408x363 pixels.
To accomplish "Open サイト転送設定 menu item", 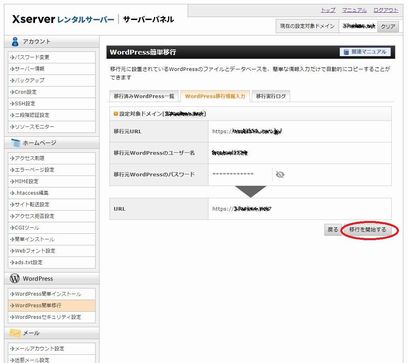I will tap(52, 204).
